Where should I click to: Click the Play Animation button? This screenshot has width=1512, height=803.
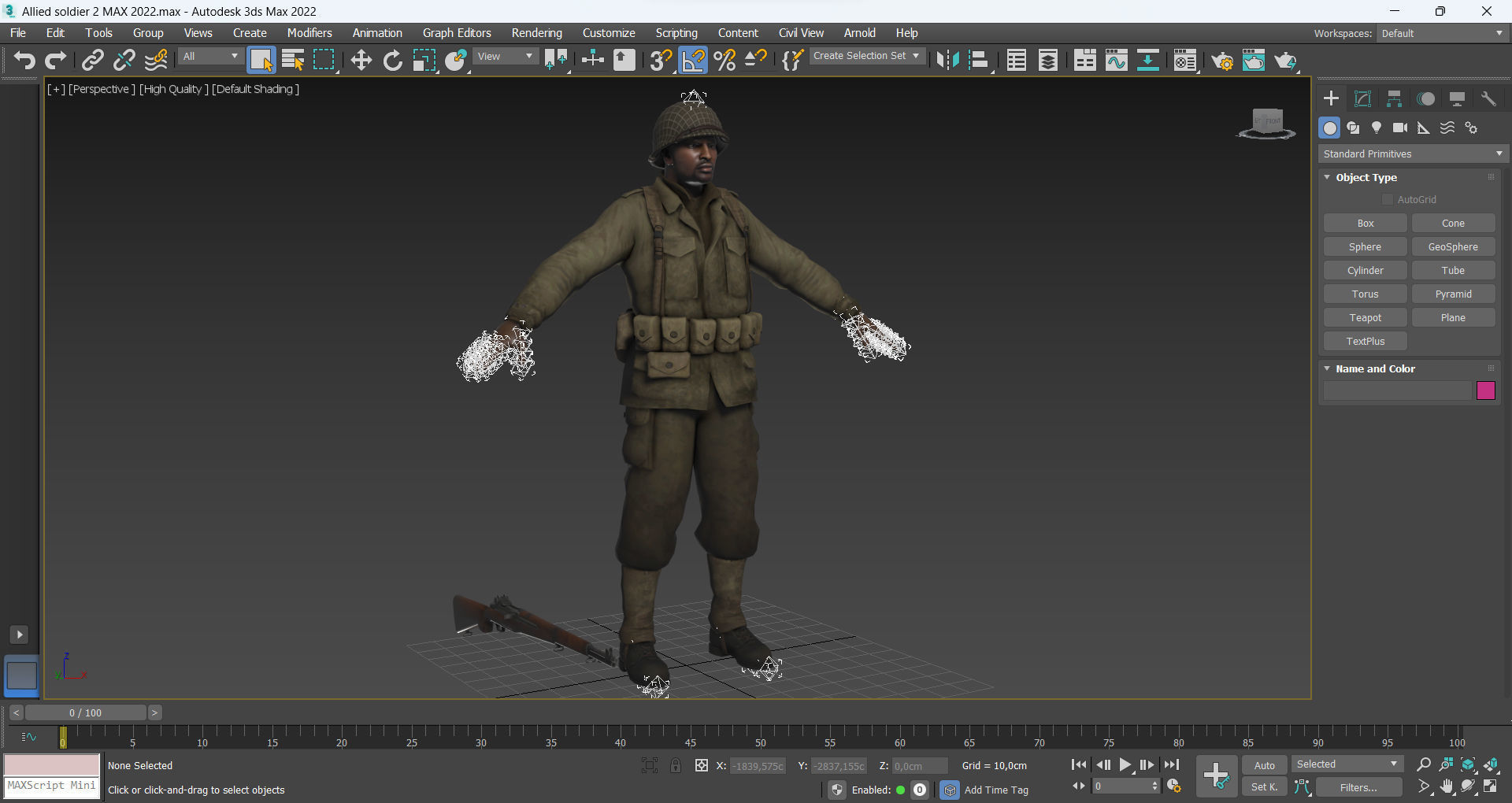[x=1125, y=765]
